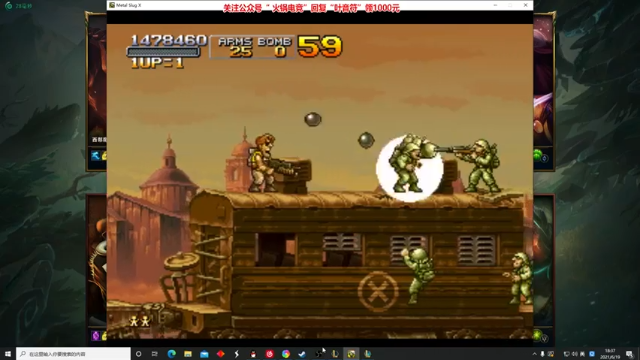The height and width of the screenshot is (360, 640).
Task: Click the 59 mission timer
Action: (320, 46)
